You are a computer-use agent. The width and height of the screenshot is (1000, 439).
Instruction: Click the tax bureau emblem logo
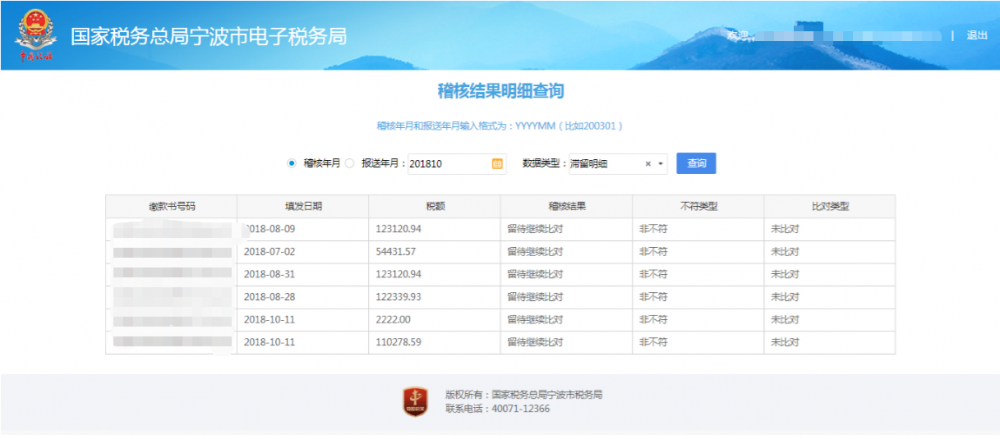pyautogui.click(x=35, y=36)
